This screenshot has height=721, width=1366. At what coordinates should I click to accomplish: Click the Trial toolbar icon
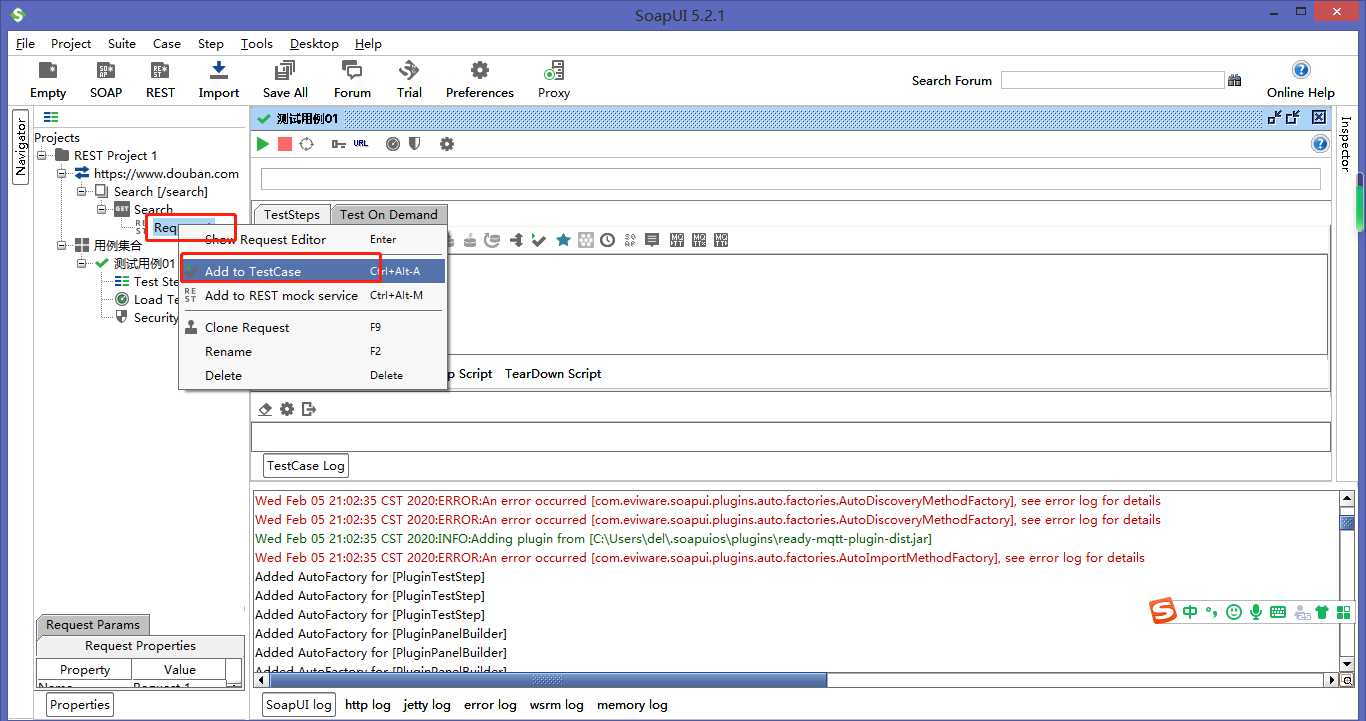point(409,80)
